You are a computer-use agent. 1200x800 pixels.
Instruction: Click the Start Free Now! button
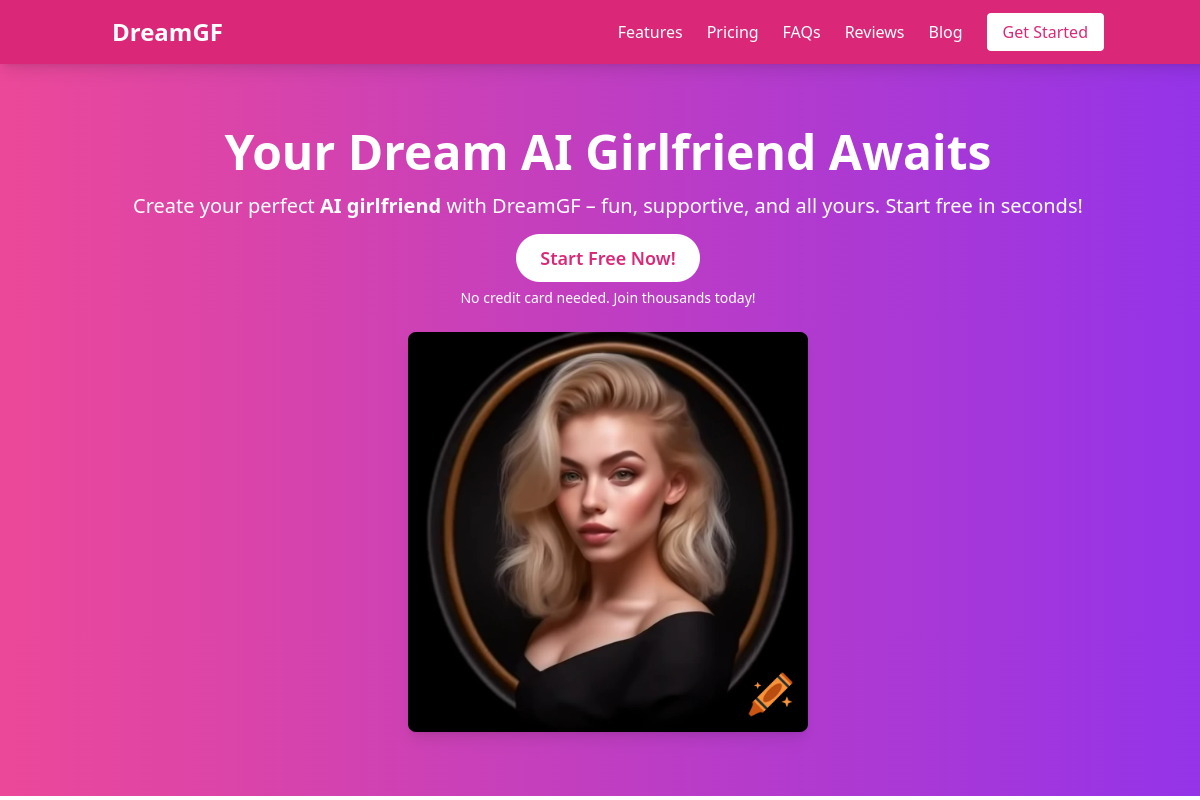pos(608,258)
